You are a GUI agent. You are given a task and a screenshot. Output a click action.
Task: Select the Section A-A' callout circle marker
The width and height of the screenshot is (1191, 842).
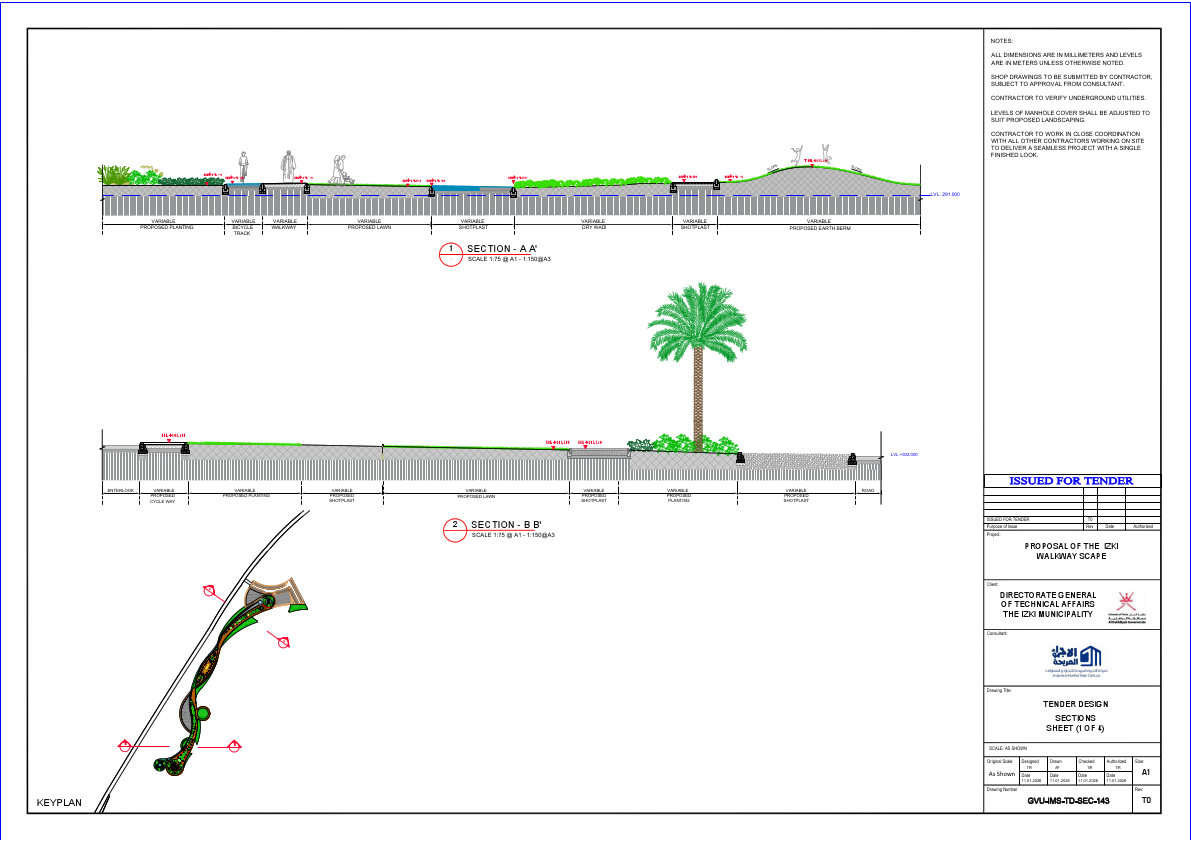click(452, 251)
